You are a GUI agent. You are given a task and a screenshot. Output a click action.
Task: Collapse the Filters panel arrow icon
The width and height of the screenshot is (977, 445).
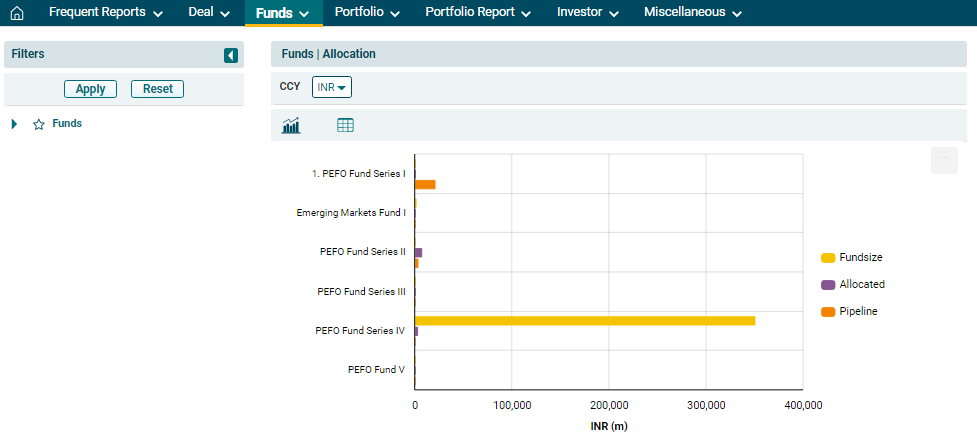click(231, 55)
